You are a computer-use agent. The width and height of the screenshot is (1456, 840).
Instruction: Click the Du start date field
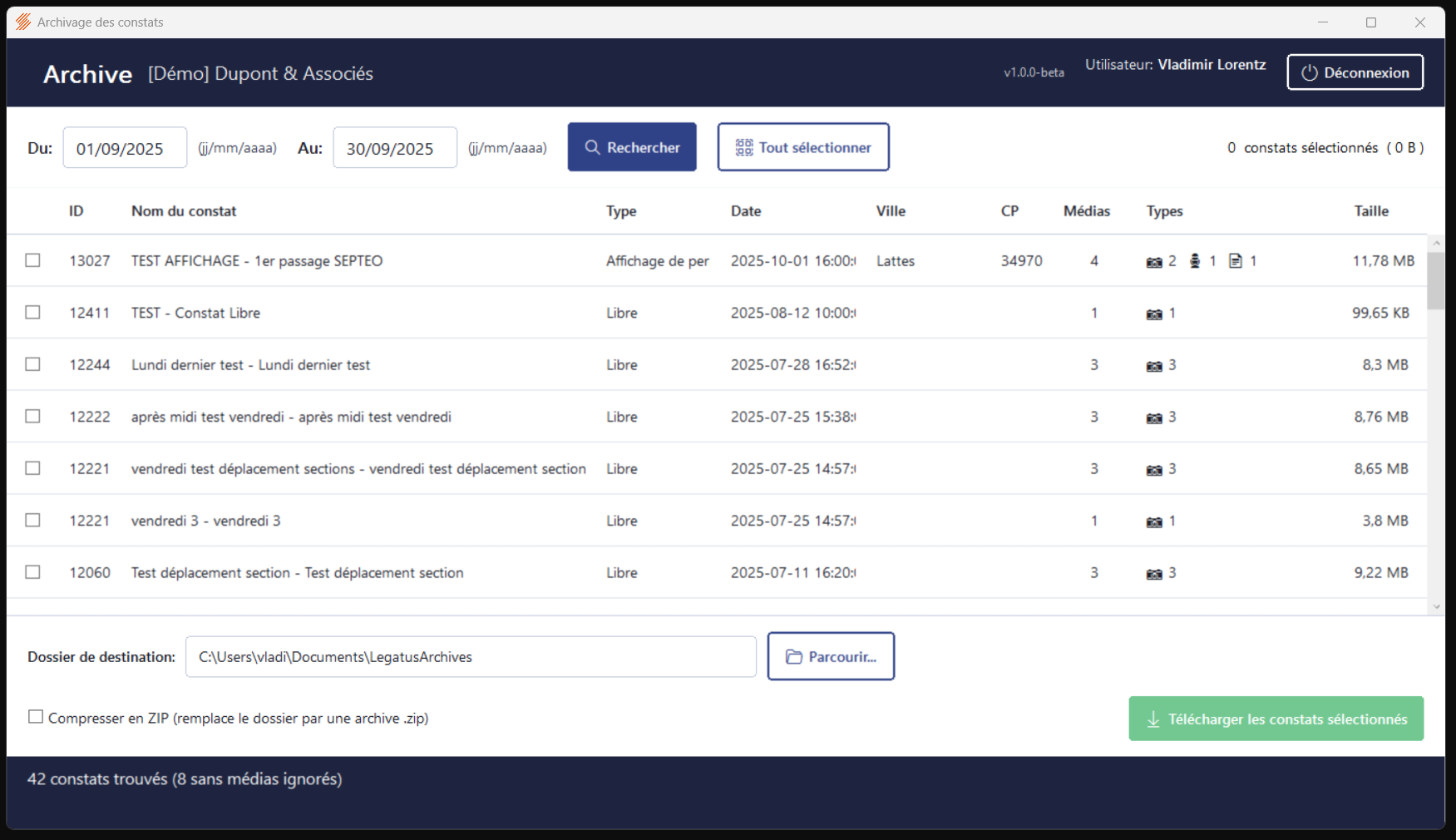pos(125,148)
